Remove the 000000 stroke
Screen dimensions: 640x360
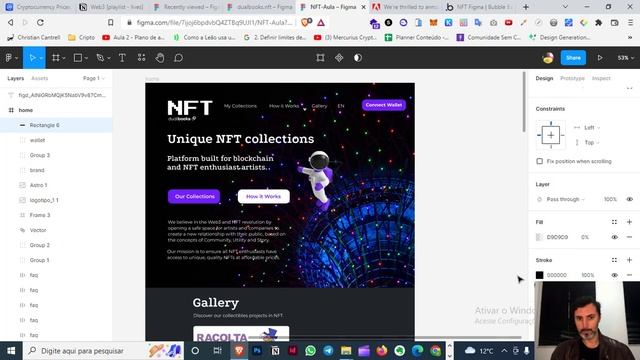pos(629,275)
